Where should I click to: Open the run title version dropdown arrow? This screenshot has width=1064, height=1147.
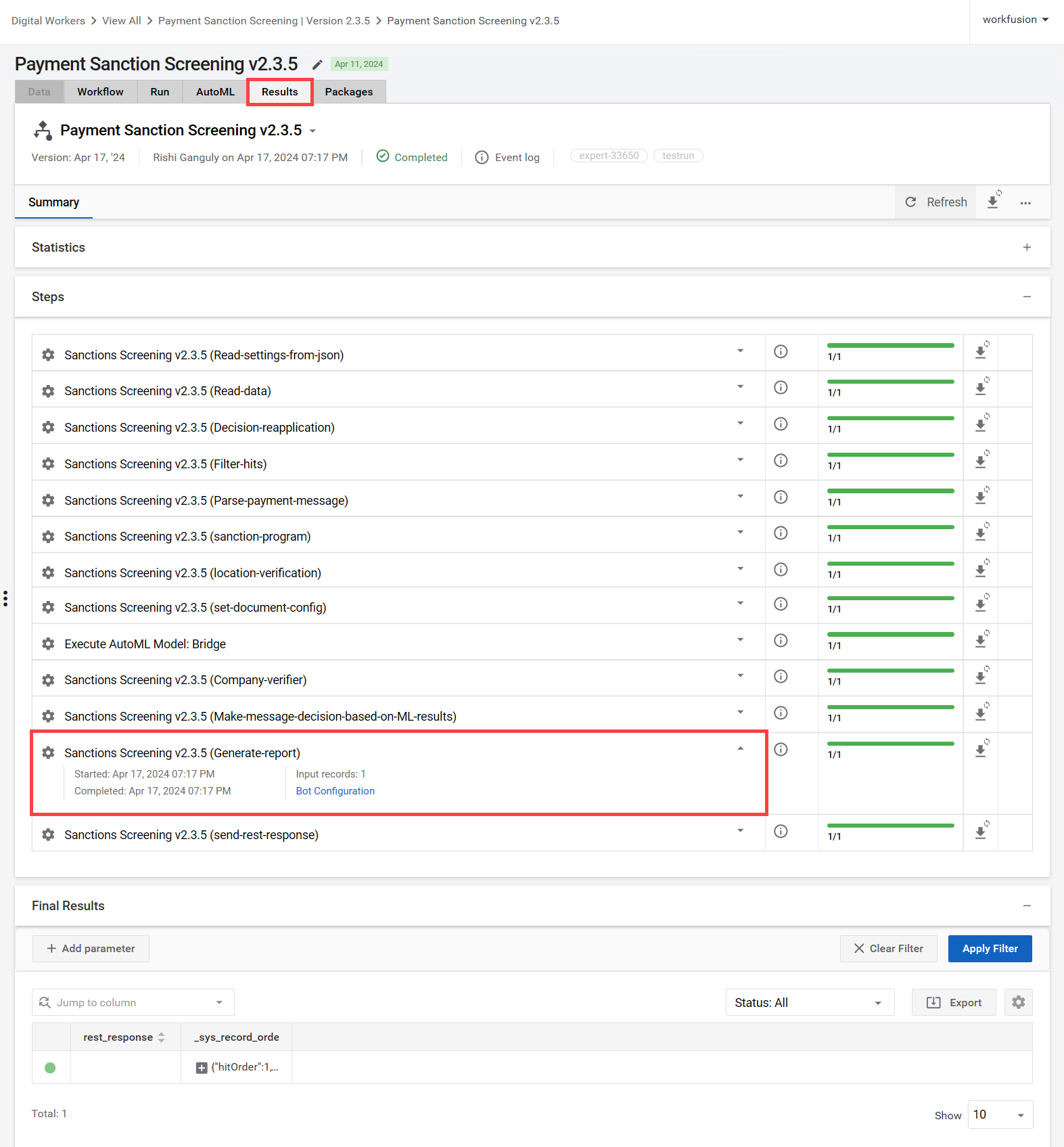313,131
